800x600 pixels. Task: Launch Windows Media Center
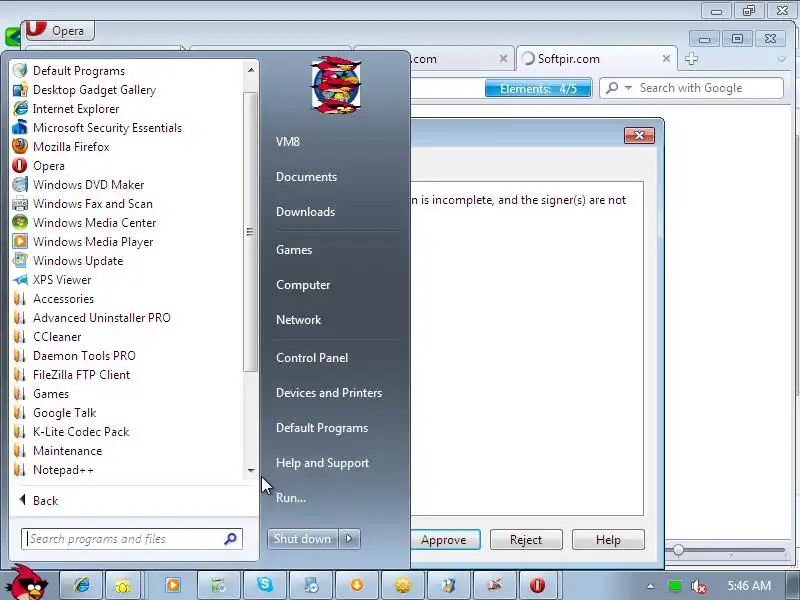94,223
